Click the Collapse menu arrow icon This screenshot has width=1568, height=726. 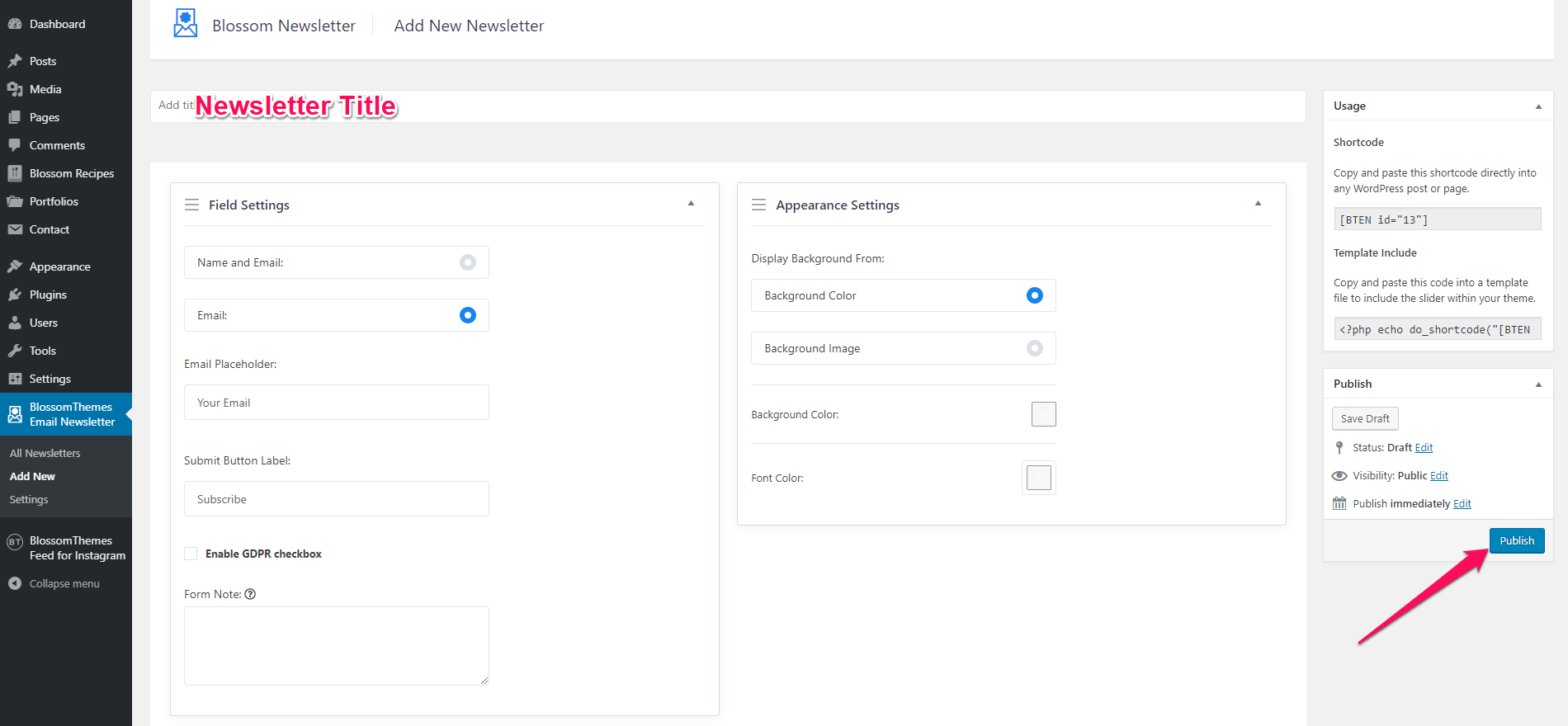tap(15, 583)
